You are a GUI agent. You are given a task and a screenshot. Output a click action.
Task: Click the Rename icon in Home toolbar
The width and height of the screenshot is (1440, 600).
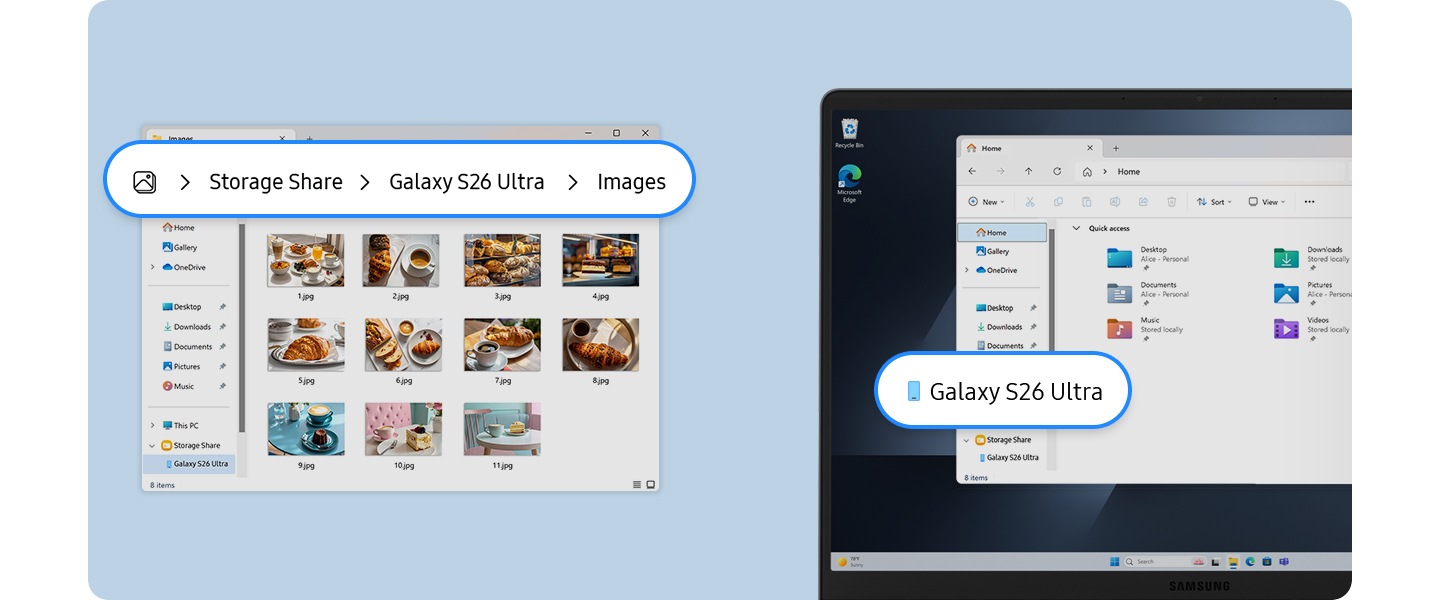(x=1114, y=202)
